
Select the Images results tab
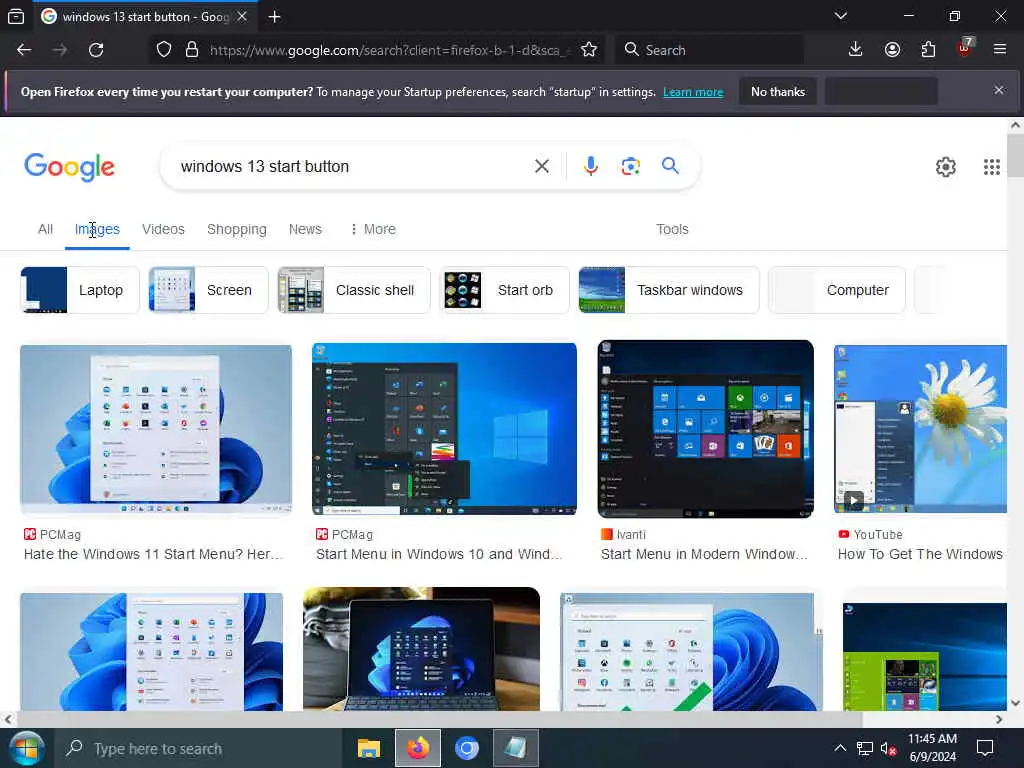coord(97,229)
